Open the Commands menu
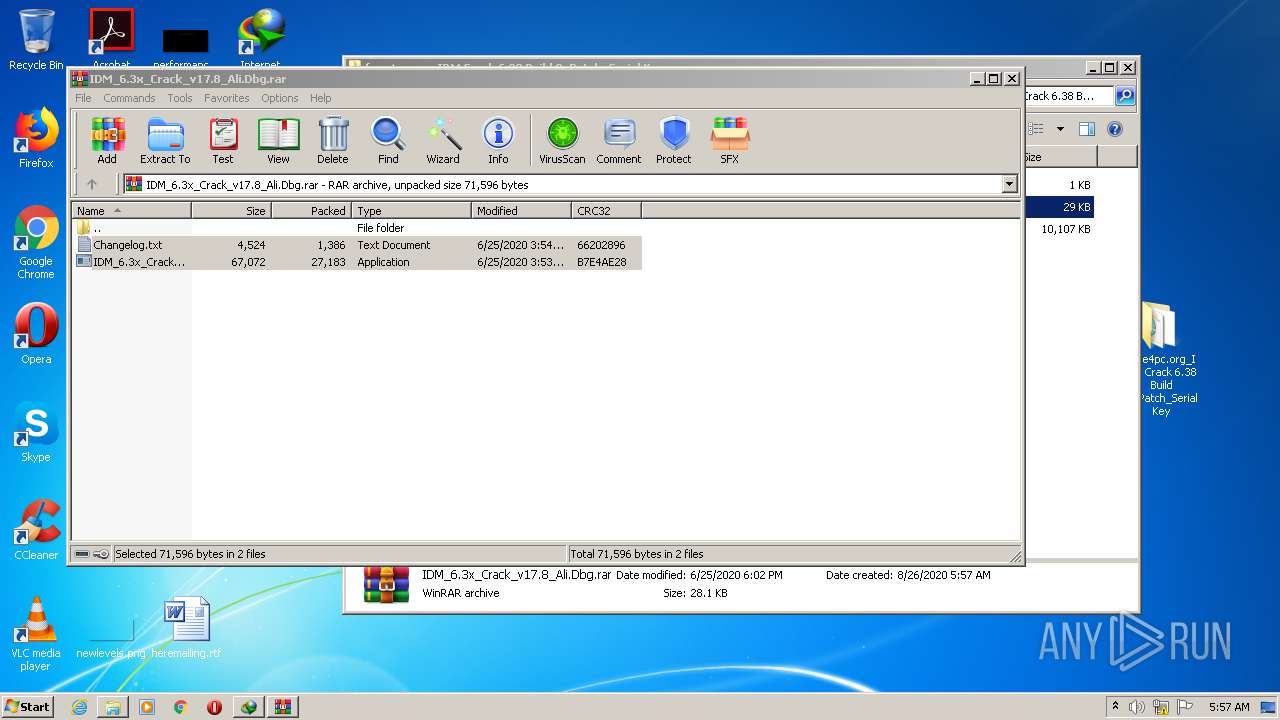The width and height of the screenshot is (1280, 720). click(x=129, y=98)
